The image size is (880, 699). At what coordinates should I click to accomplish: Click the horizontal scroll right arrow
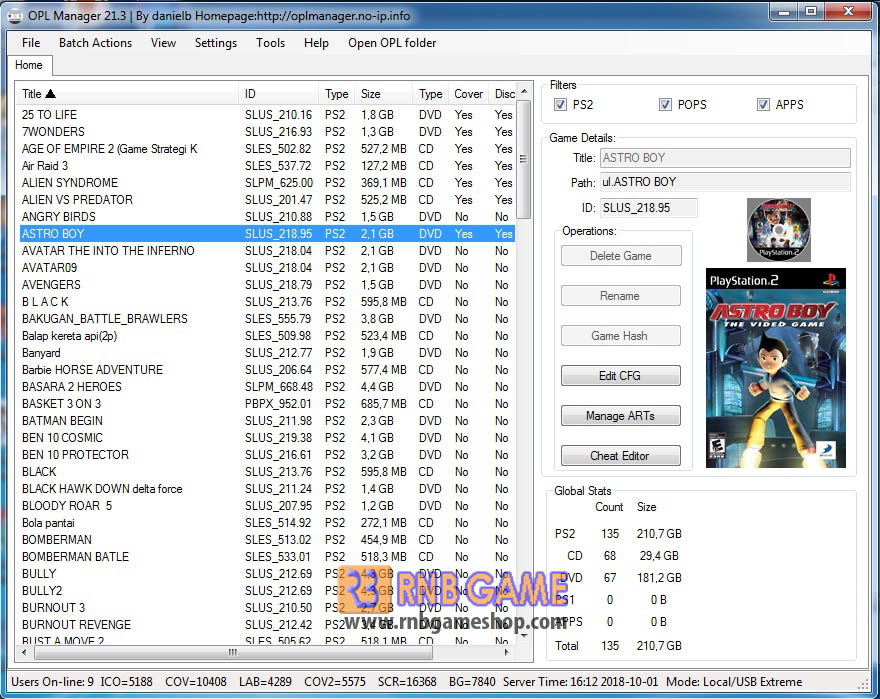(x=507, y=652)
